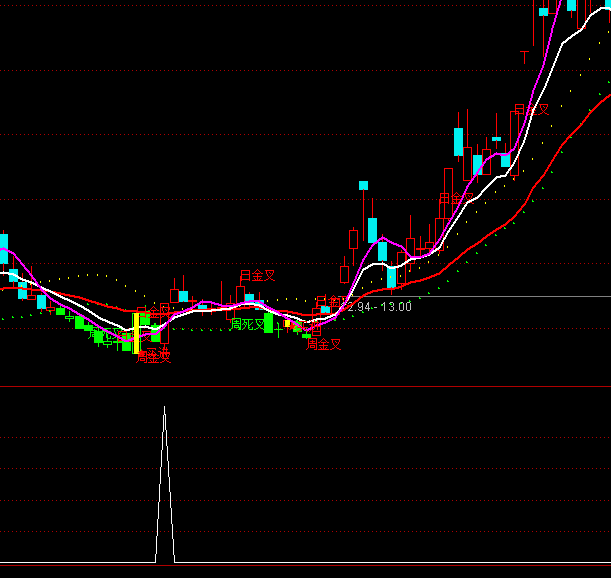Click the 月金叉 label beside rising white line
Viewport: 611px width, 578px height.
(x=456, y=199)
